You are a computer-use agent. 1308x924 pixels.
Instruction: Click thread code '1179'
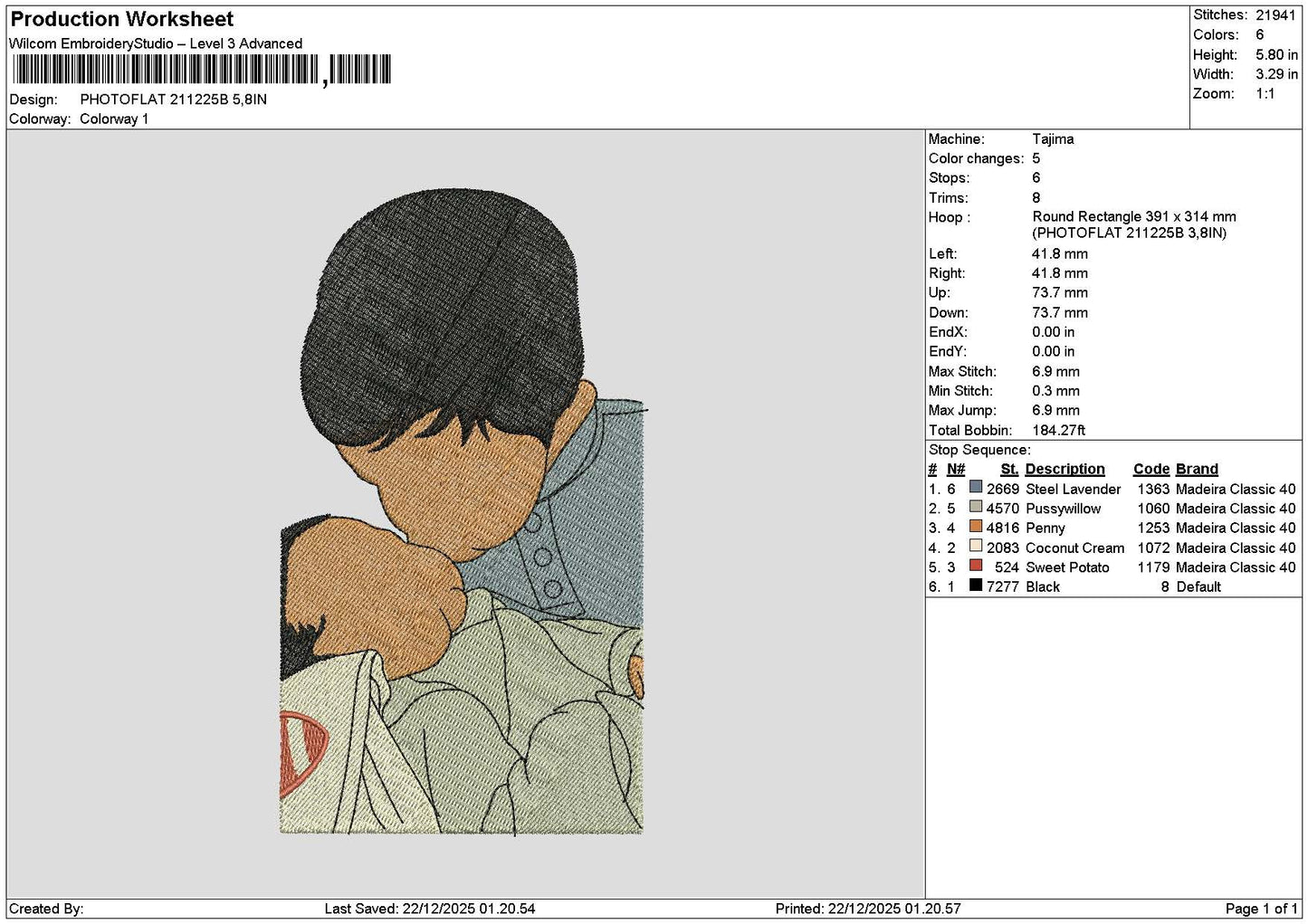coord(1153,567)
